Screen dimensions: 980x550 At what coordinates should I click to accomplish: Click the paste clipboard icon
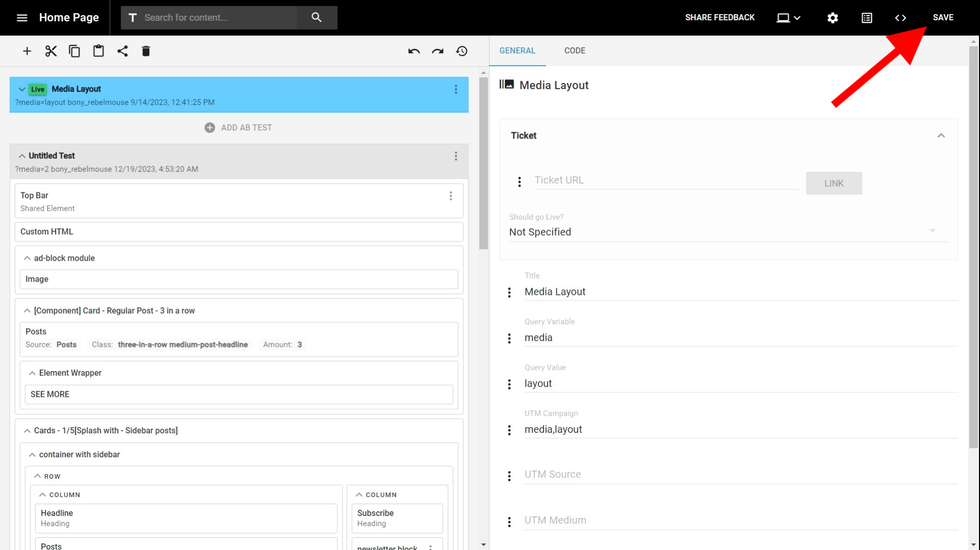(98, 51)
